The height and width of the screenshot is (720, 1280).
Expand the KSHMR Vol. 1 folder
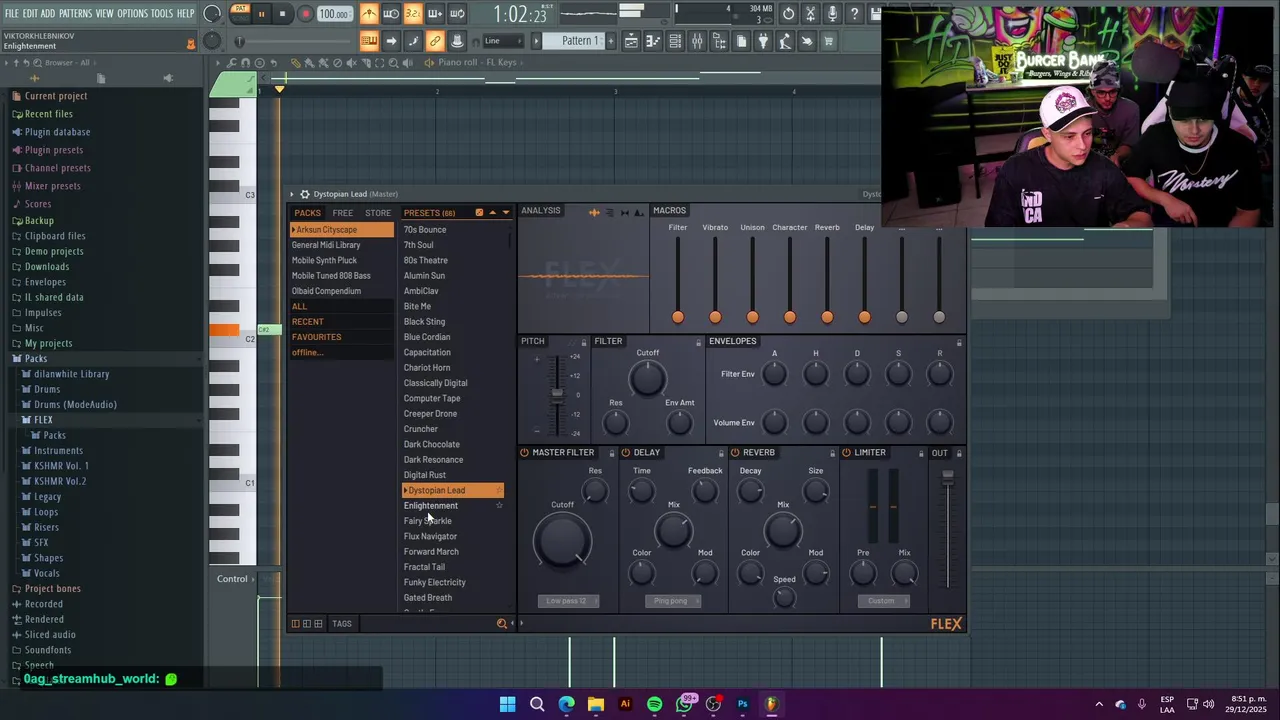pos(61,466)
